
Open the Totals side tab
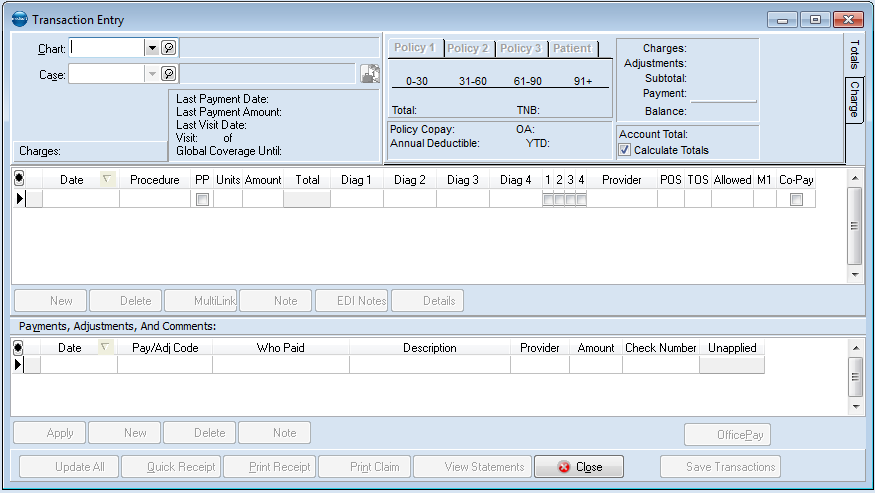854,55
